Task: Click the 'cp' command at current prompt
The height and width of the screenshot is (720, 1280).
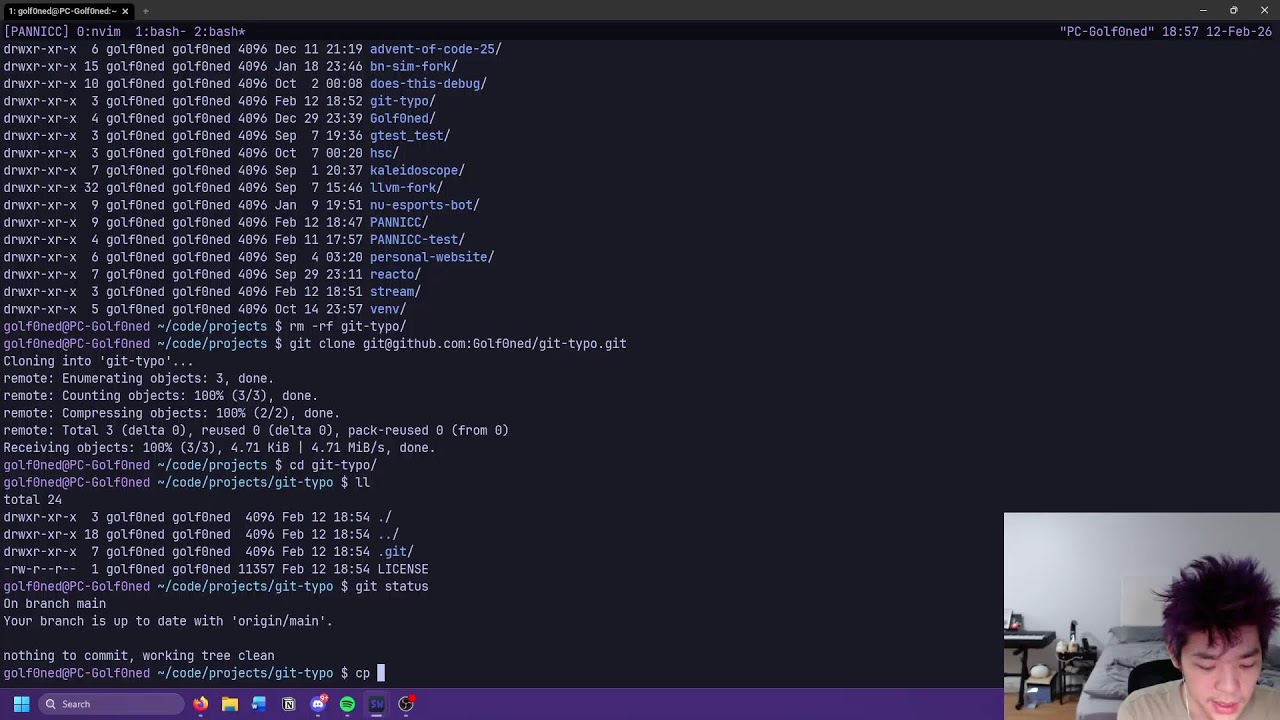Action: coord(362,674)
